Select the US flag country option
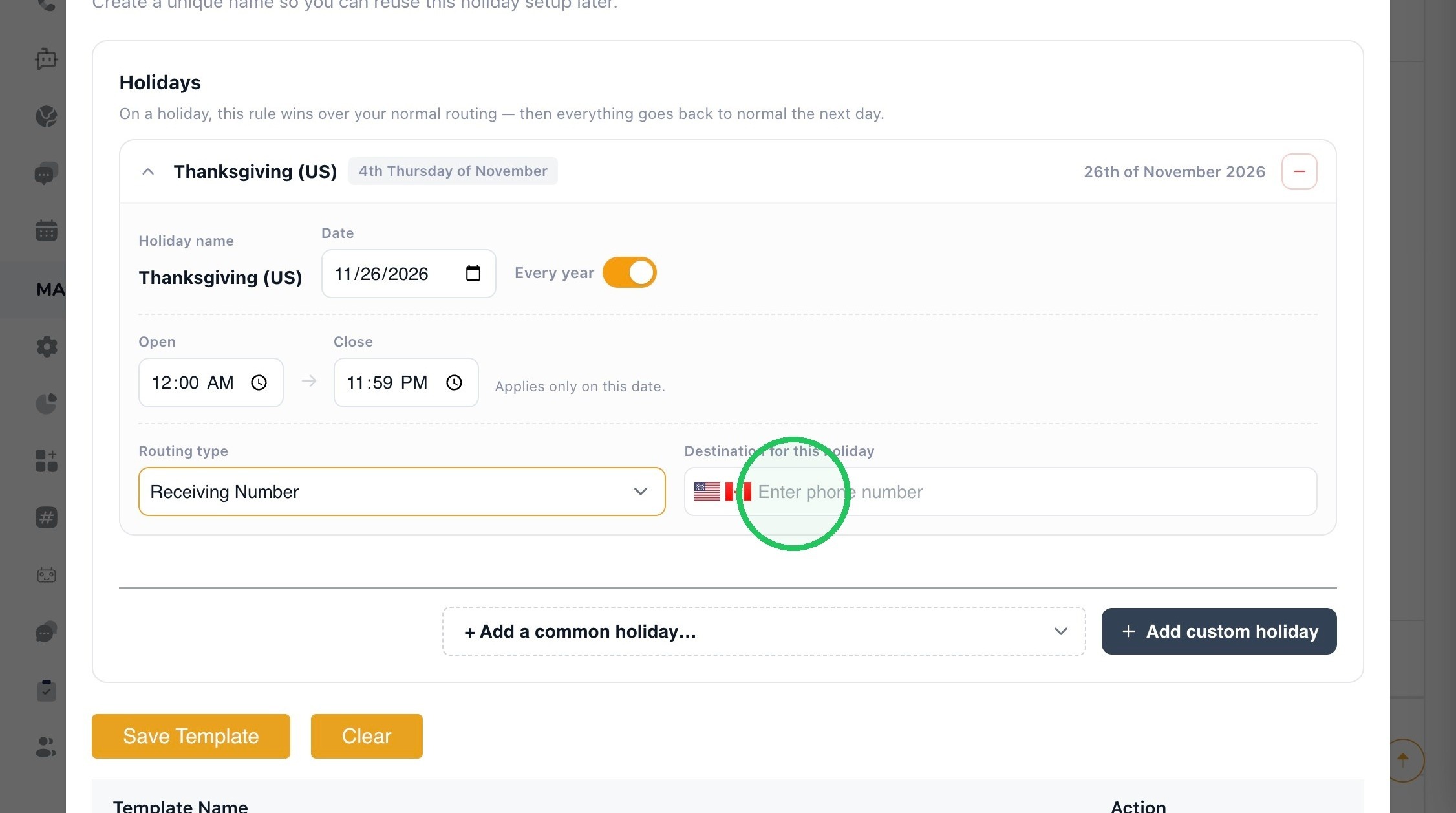 pyautogui.click(x=707, y=492)
